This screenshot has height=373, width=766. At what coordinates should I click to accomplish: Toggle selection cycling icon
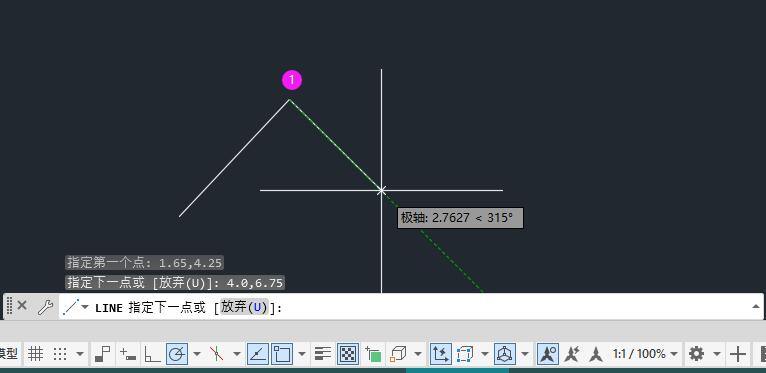point(373,353)
